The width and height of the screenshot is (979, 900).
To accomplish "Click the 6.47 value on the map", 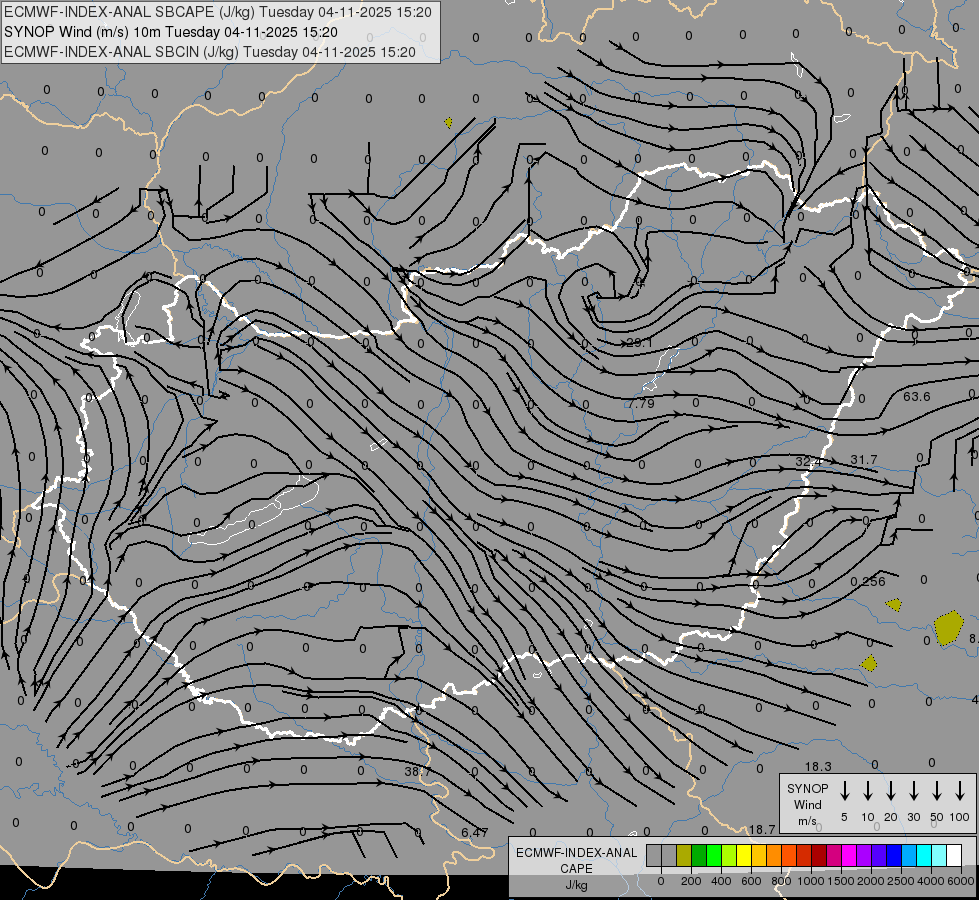I will [475, 833].
